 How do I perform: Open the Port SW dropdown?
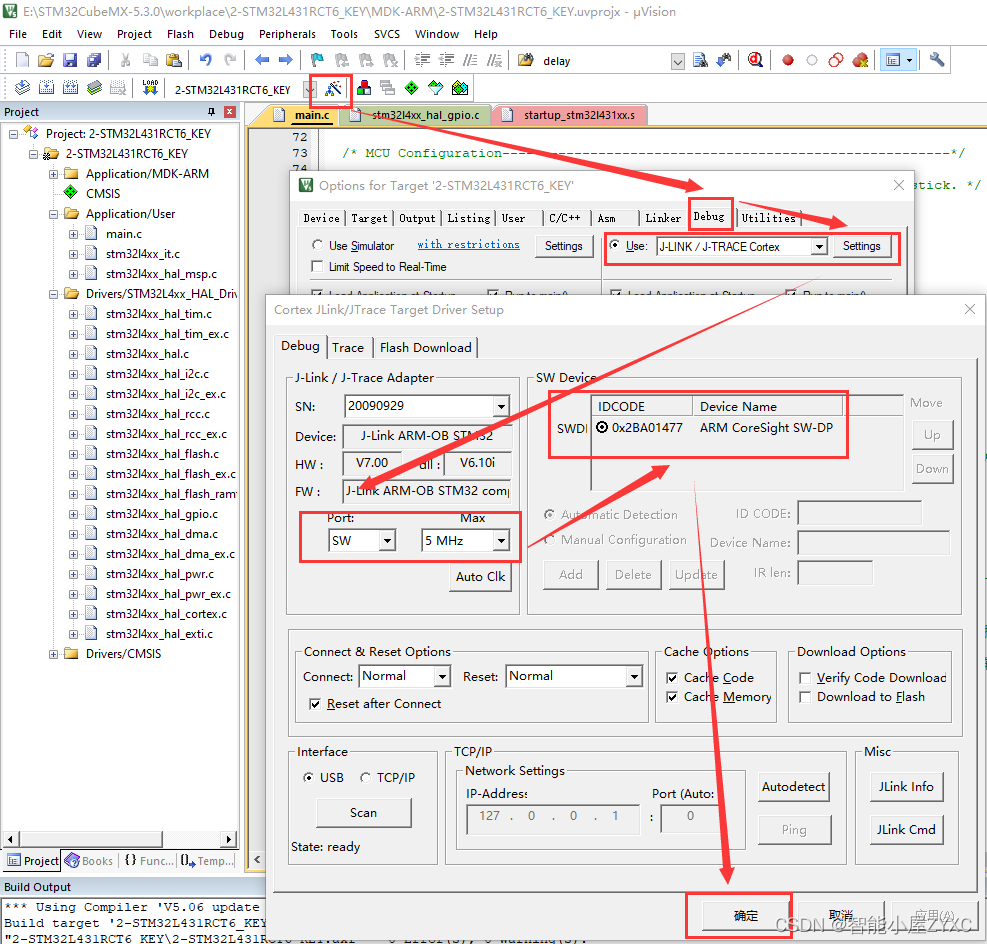(x=388, y=541)
